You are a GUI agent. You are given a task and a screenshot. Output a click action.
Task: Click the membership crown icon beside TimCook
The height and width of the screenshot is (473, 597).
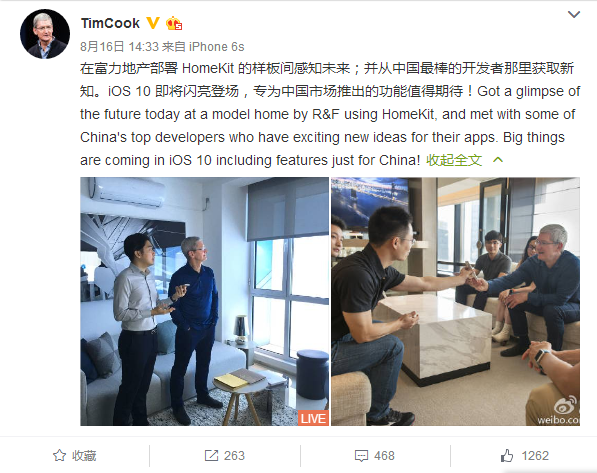174,24
